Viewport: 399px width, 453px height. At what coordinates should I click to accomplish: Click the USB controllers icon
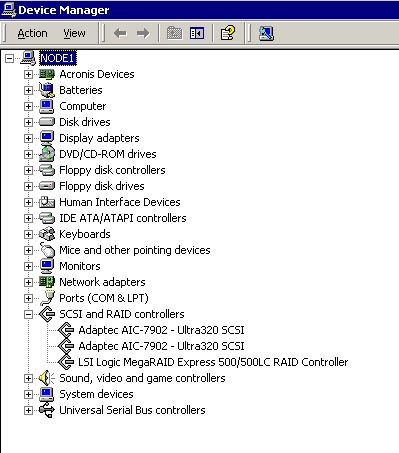[47, 410]
